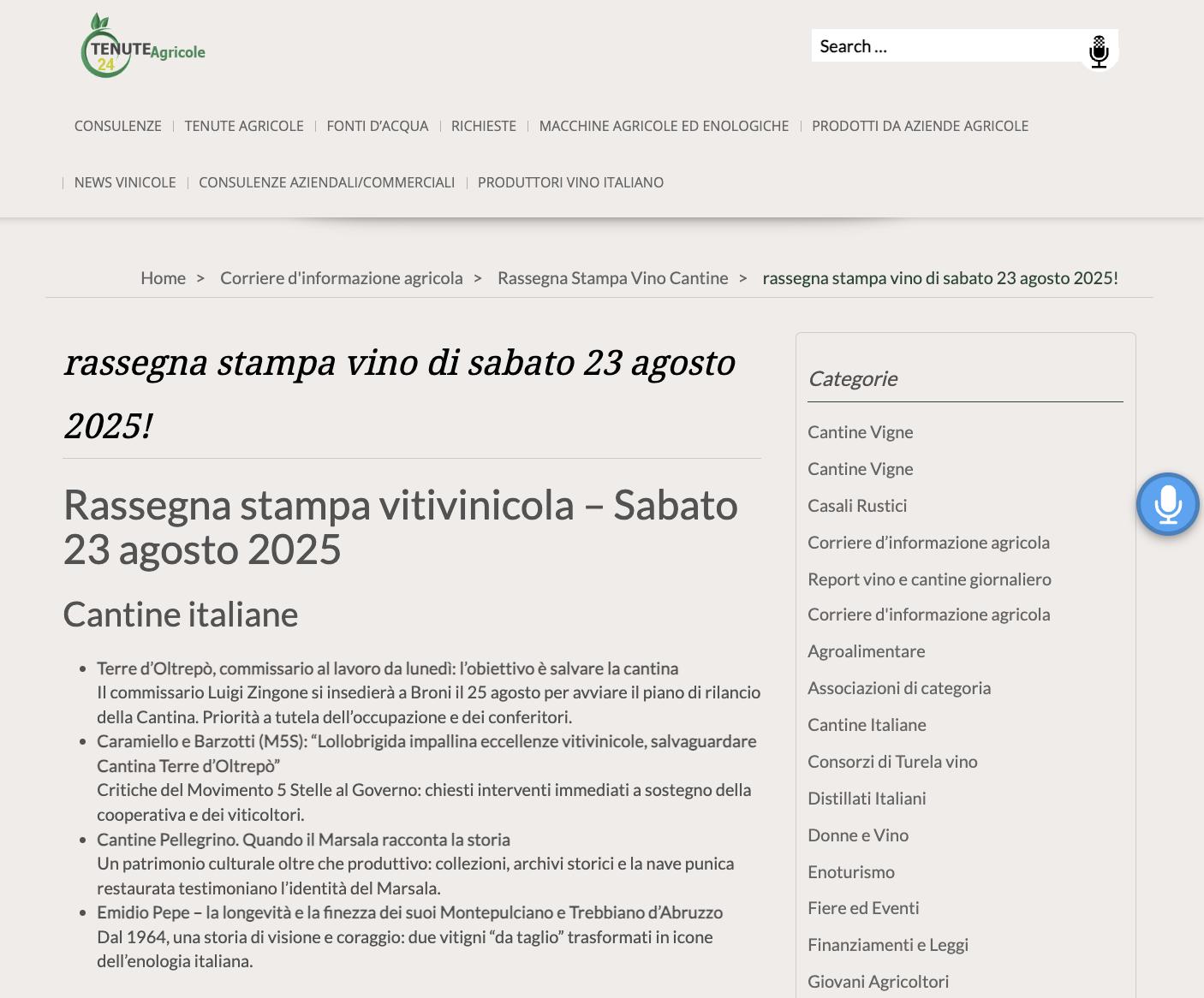Open CONSULENZE AZIENDALI/COMMERCIALI menu item
The width and height of the screenshot is (1204, 998).
click(x=326, y=182)
